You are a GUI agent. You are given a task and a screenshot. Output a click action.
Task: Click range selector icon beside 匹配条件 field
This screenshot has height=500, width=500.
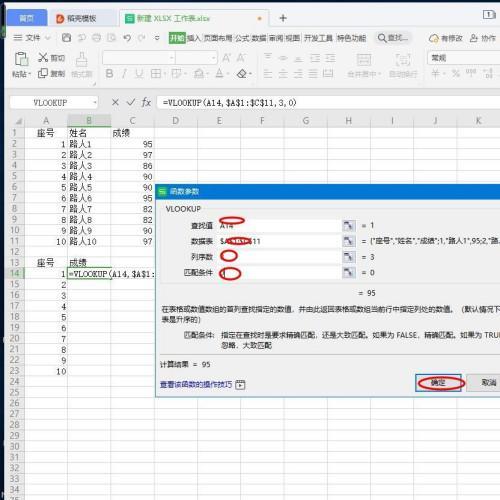click(349, 272)
